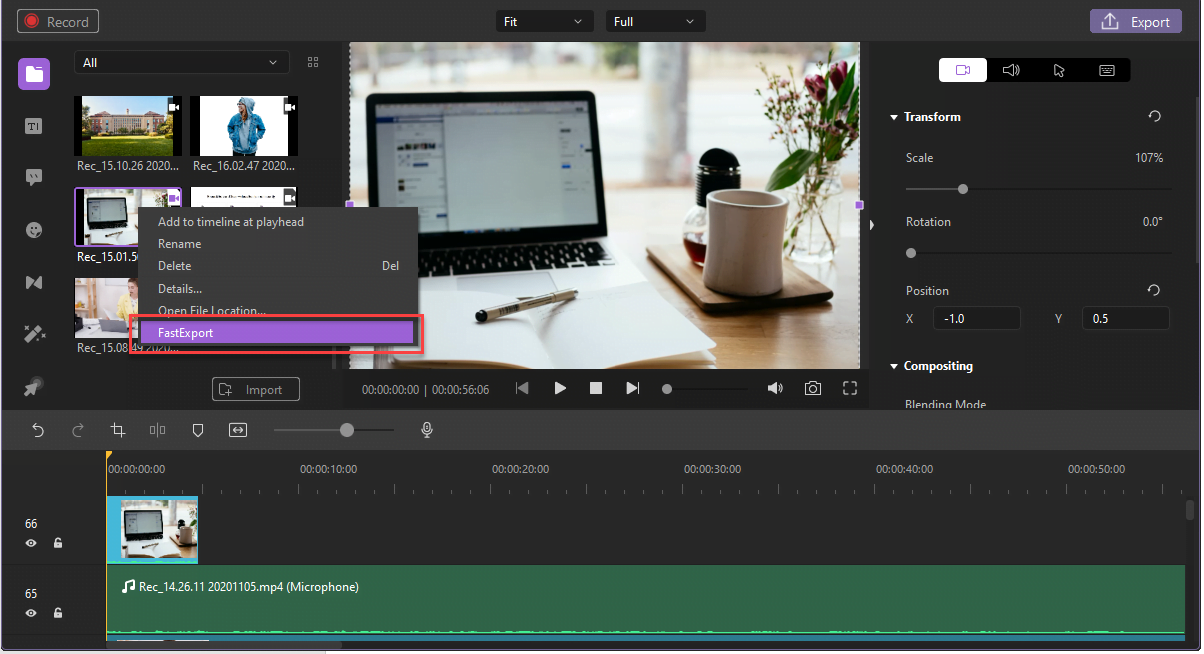Open the bottom sidebar panel below magic wand
The height and width of the screenshot is (654, 1204).
tap(34, 386)
